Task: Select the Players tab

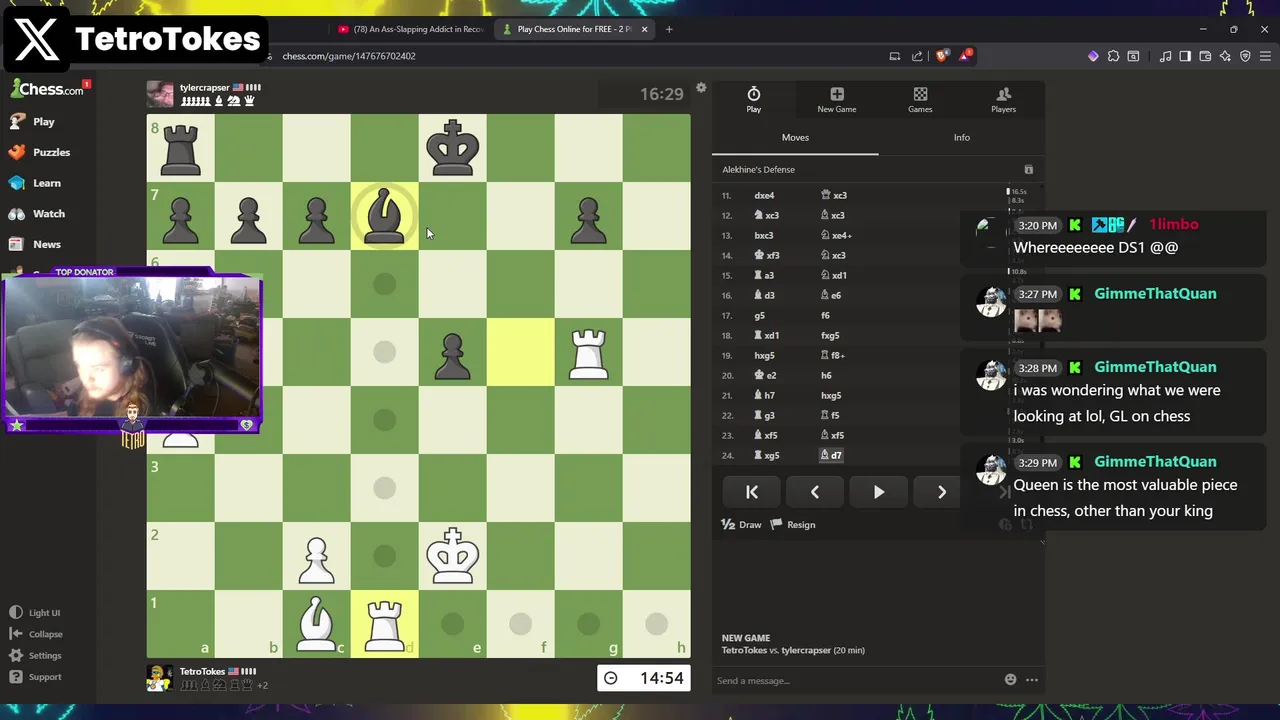Action: (x=1003, y=100)
